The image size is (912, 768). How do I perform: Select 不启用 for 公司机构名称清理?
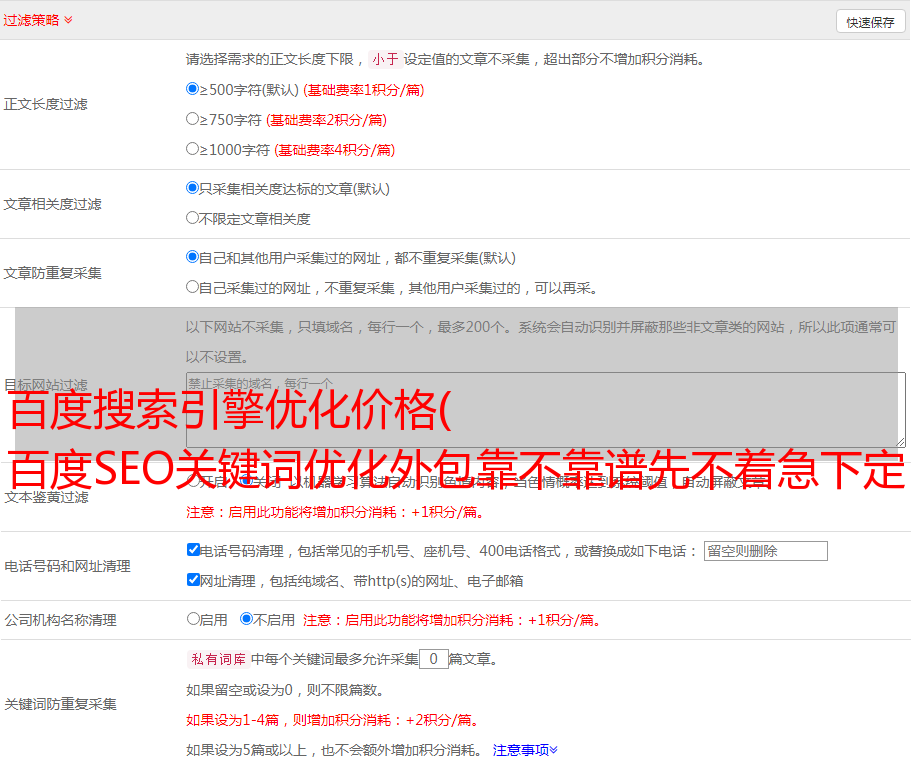(247, 619)
